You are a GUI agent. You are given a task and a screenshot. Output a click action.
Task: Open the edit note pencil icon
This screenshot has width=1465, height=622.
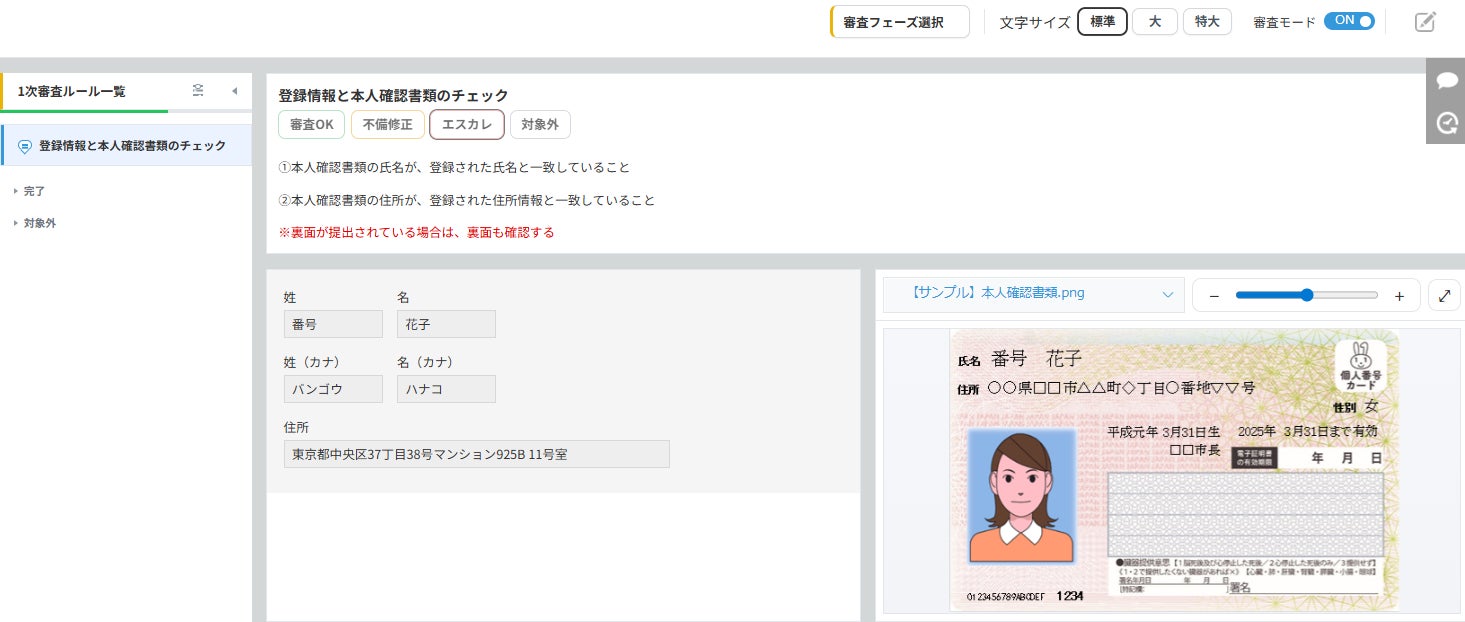click(x=1426, y=21)
